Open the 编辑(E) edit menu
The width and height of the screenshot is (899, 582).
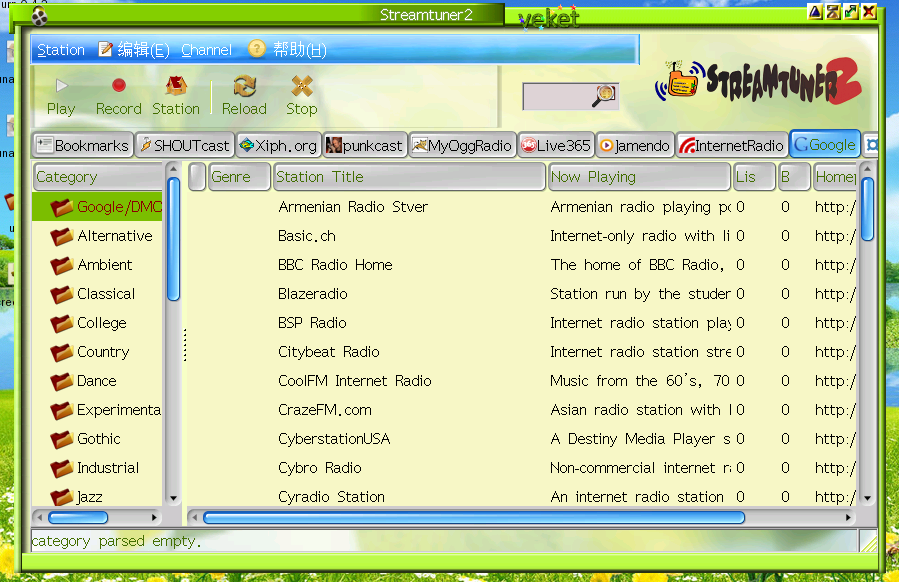point(134,50)
